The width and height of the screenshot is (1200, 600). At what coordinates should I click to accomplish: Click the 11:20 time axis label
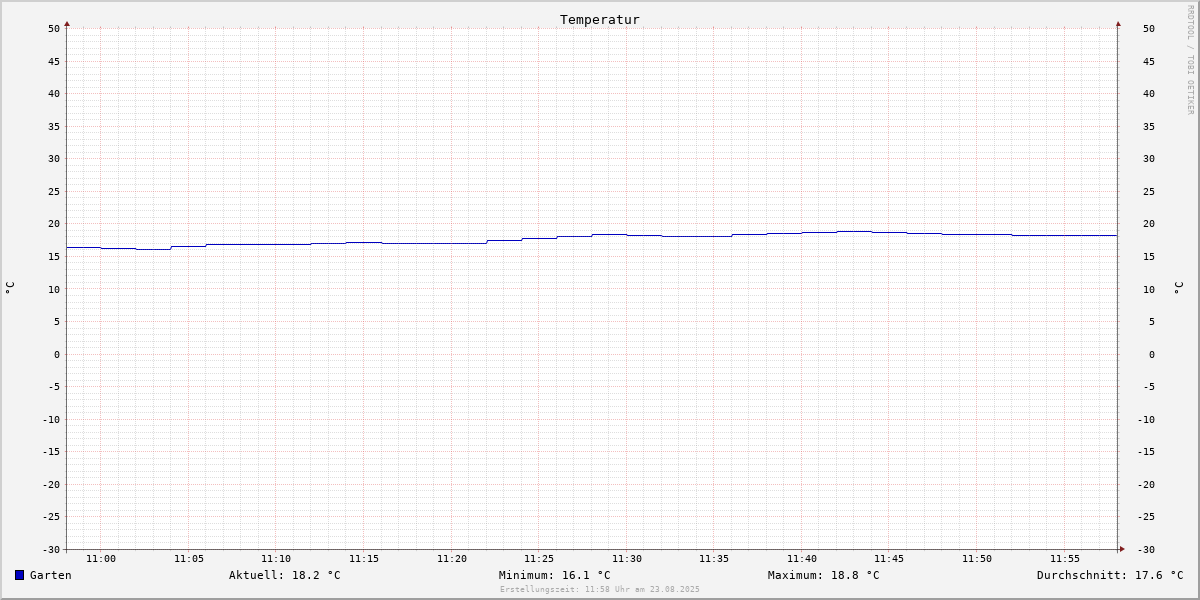pos(452,559)
